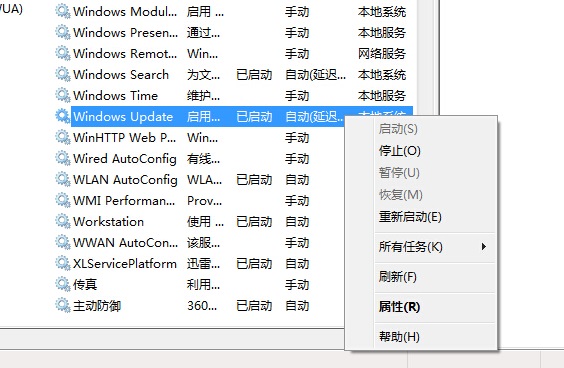The width and height of the screenshot is (564, 368).
Task: Open 属性(R) from context menu
Action: [399, 306]
